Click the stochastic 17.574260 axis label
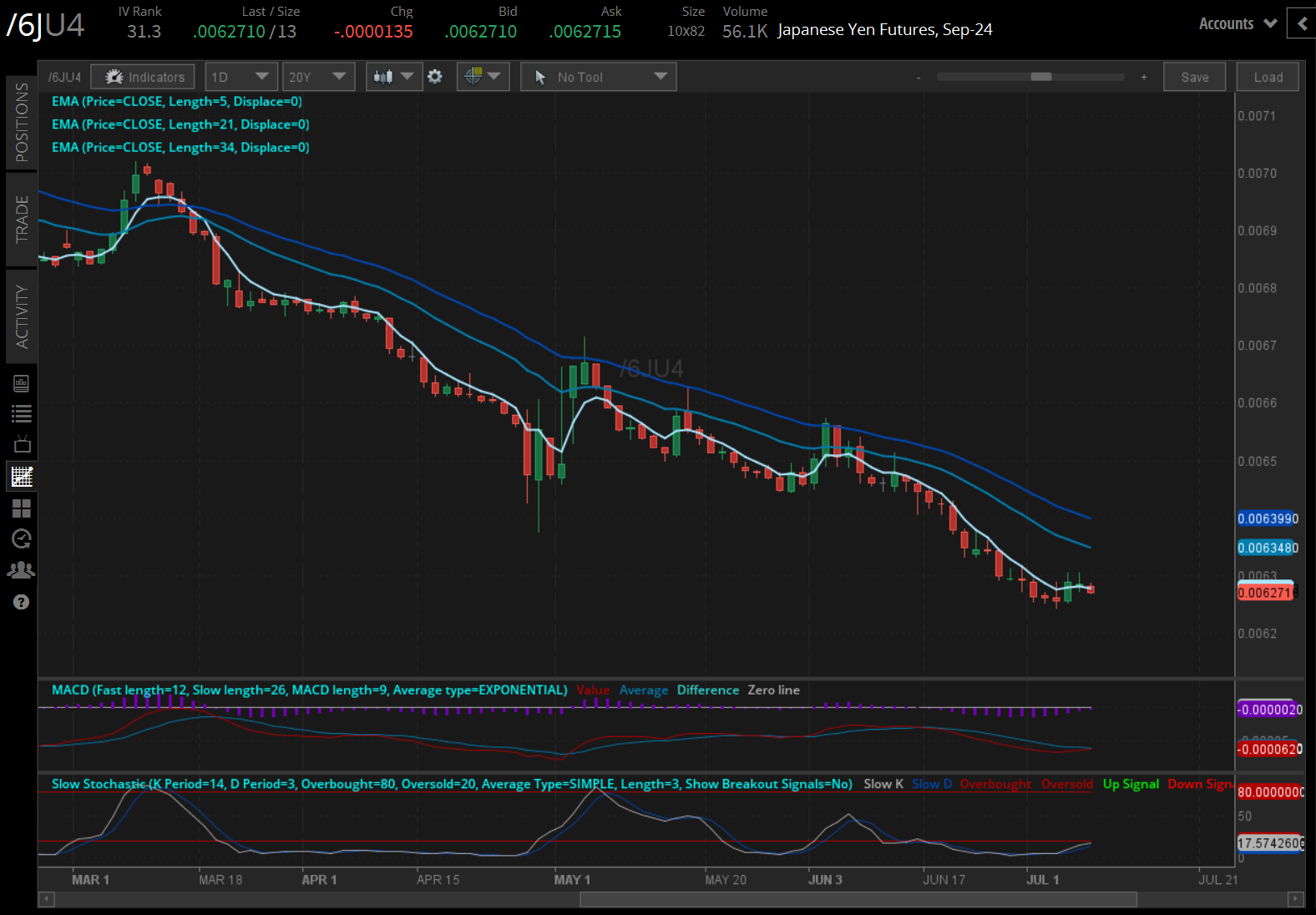The height and width of the screenshot is (915, 1316). [x=1270, y=843]
